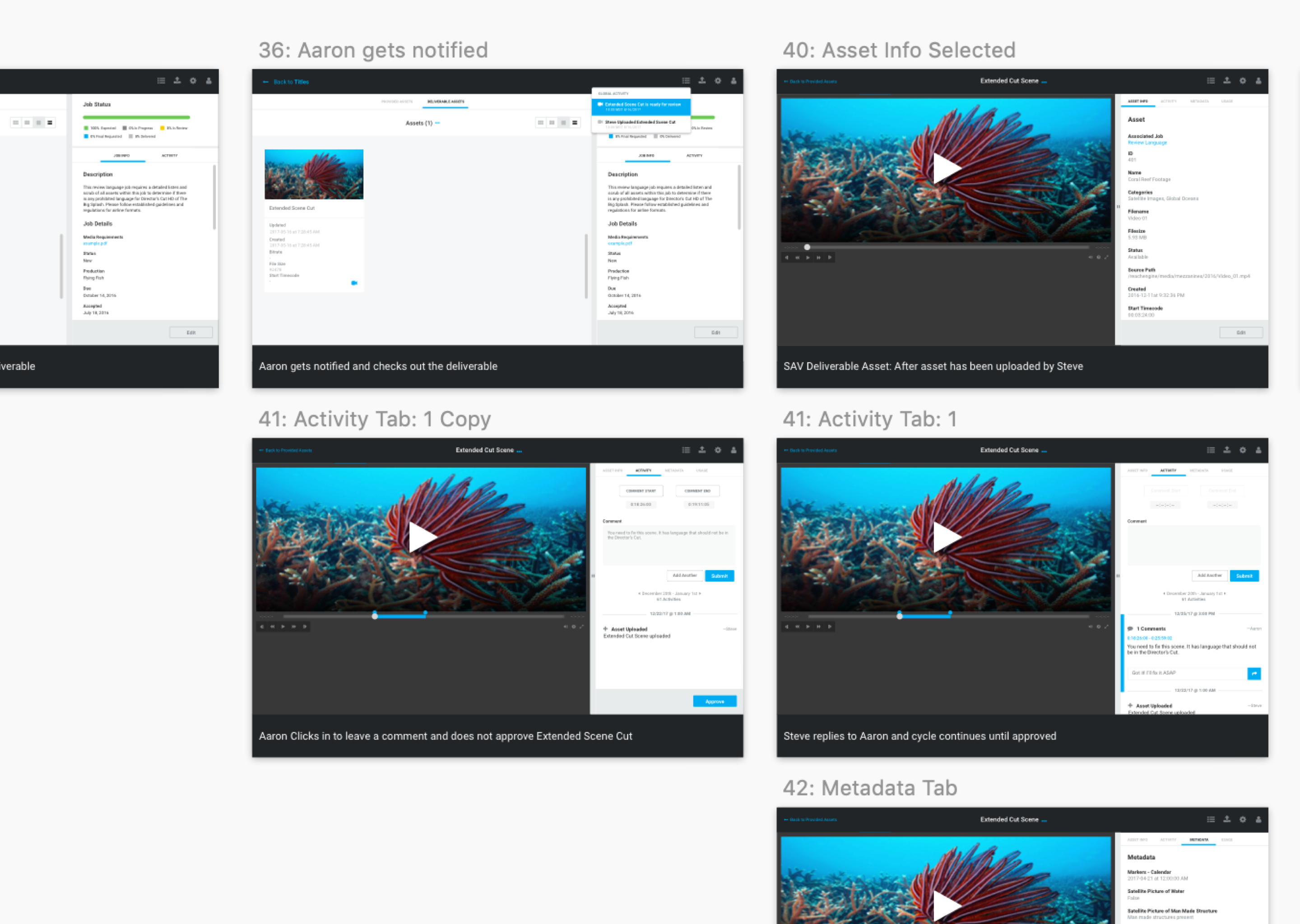Click the user icon in the Metadata Tab artboard header
The image size is (1300, 924).
click(x=1258, y=819)
